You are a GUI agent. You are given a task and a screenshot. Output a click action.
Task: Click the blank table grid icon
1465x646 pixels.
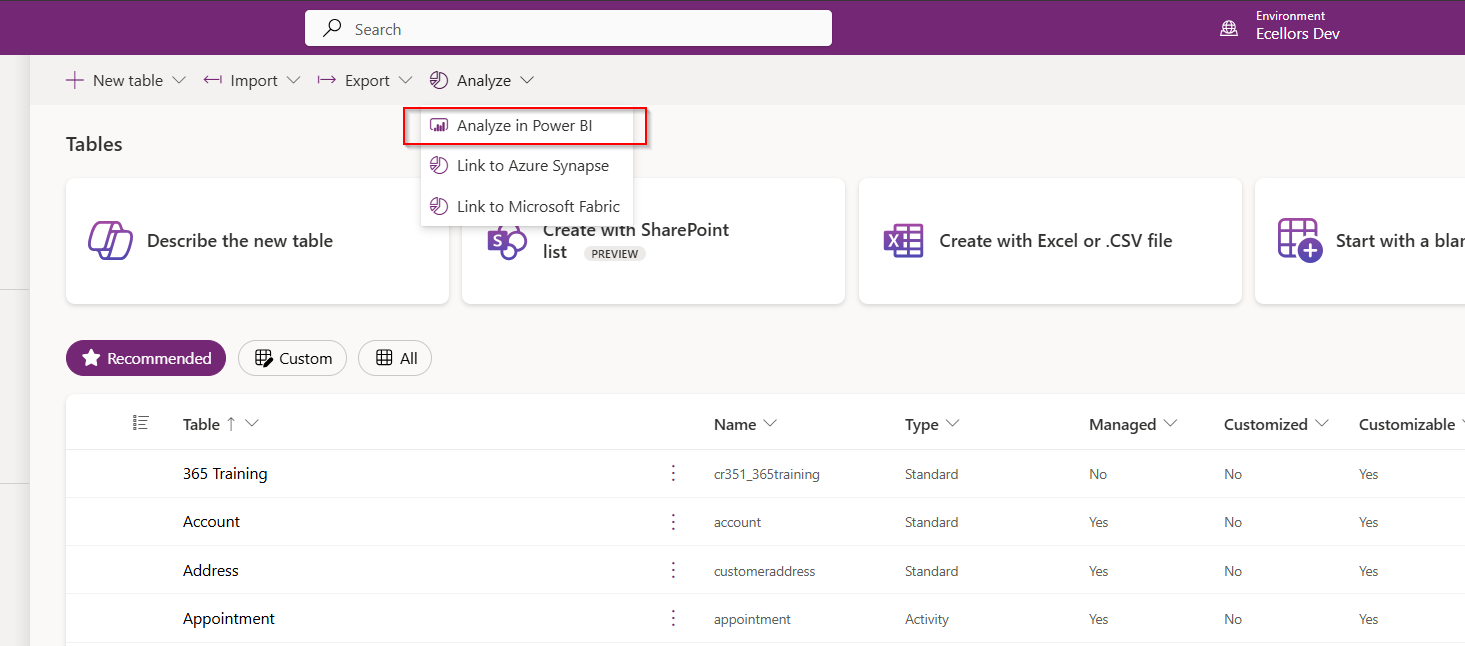click(x=1300, y=241)
